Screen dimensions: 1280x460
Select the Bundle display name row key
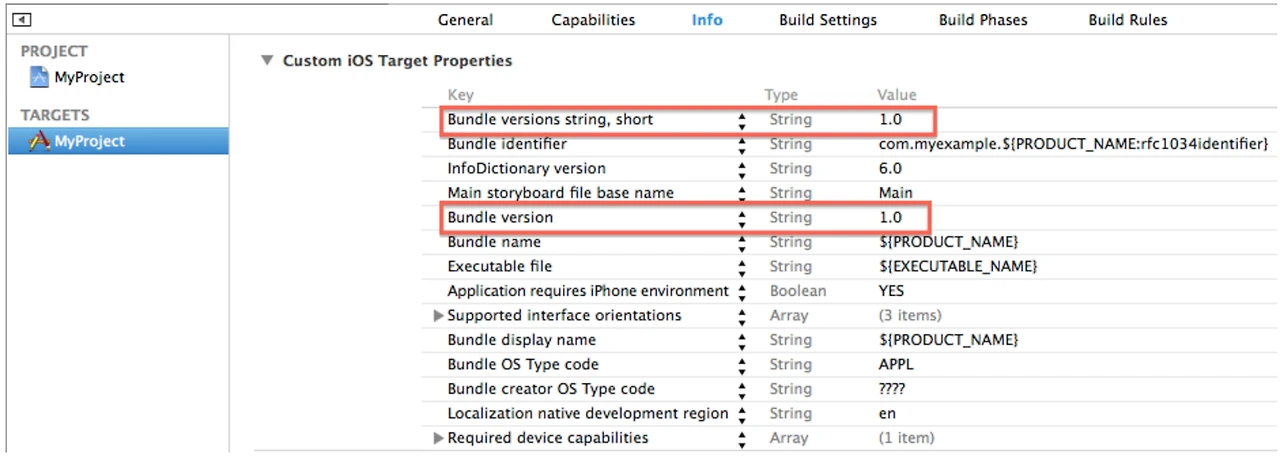521,340
